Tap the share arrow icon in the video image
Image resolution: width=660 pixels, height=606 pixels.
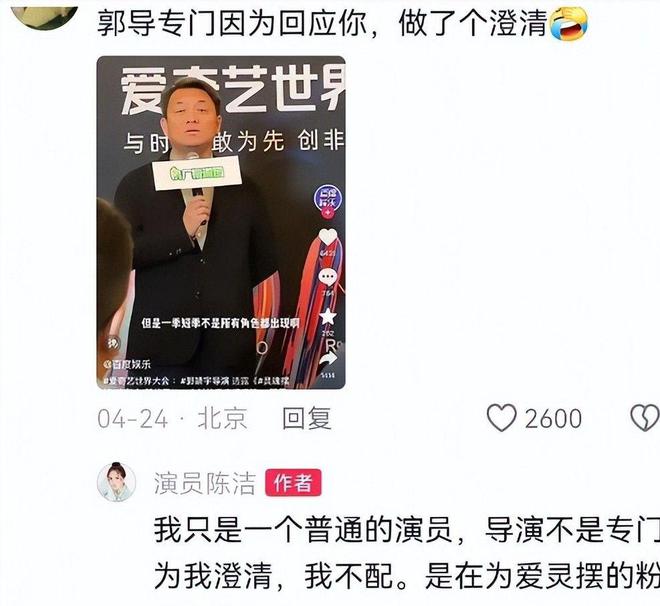(x=328, y=359)
